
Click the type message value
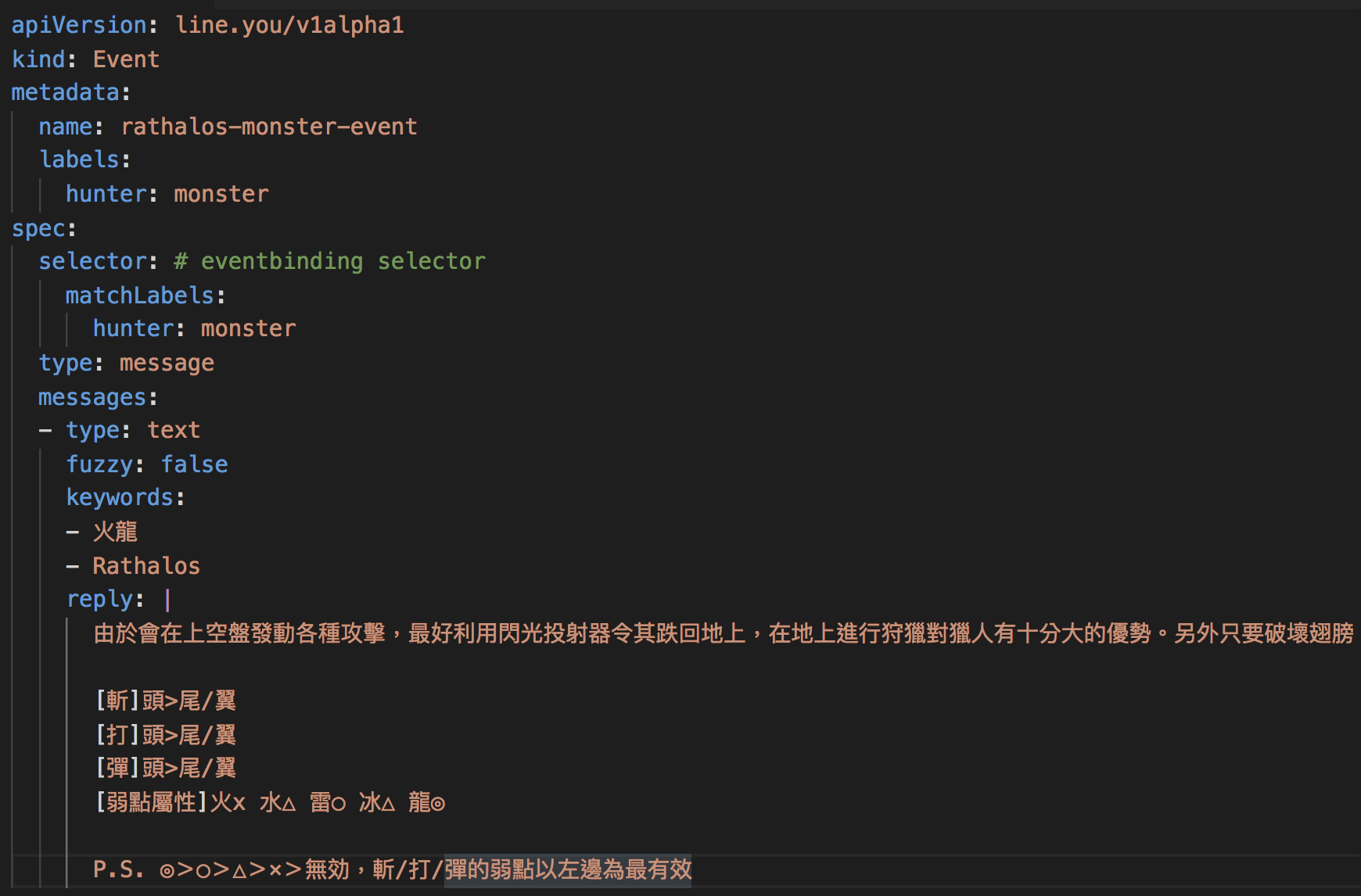pos(167,364)
